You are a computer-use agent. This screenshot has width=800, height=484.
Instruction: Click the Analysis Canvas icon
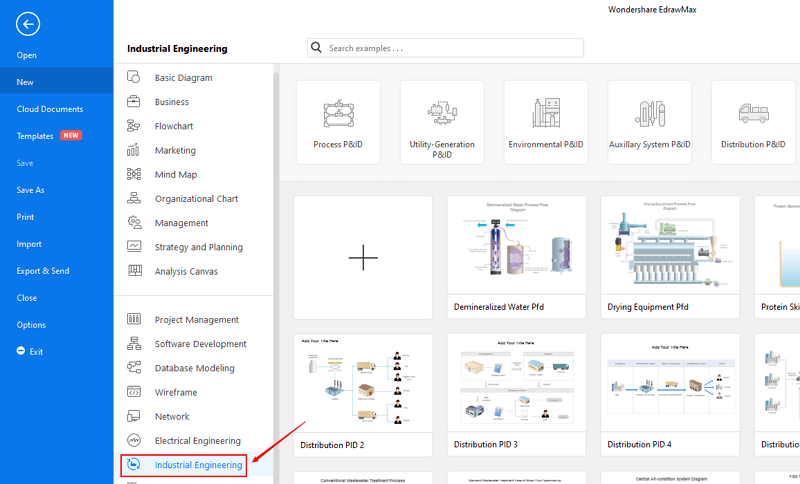pos(135,271)
